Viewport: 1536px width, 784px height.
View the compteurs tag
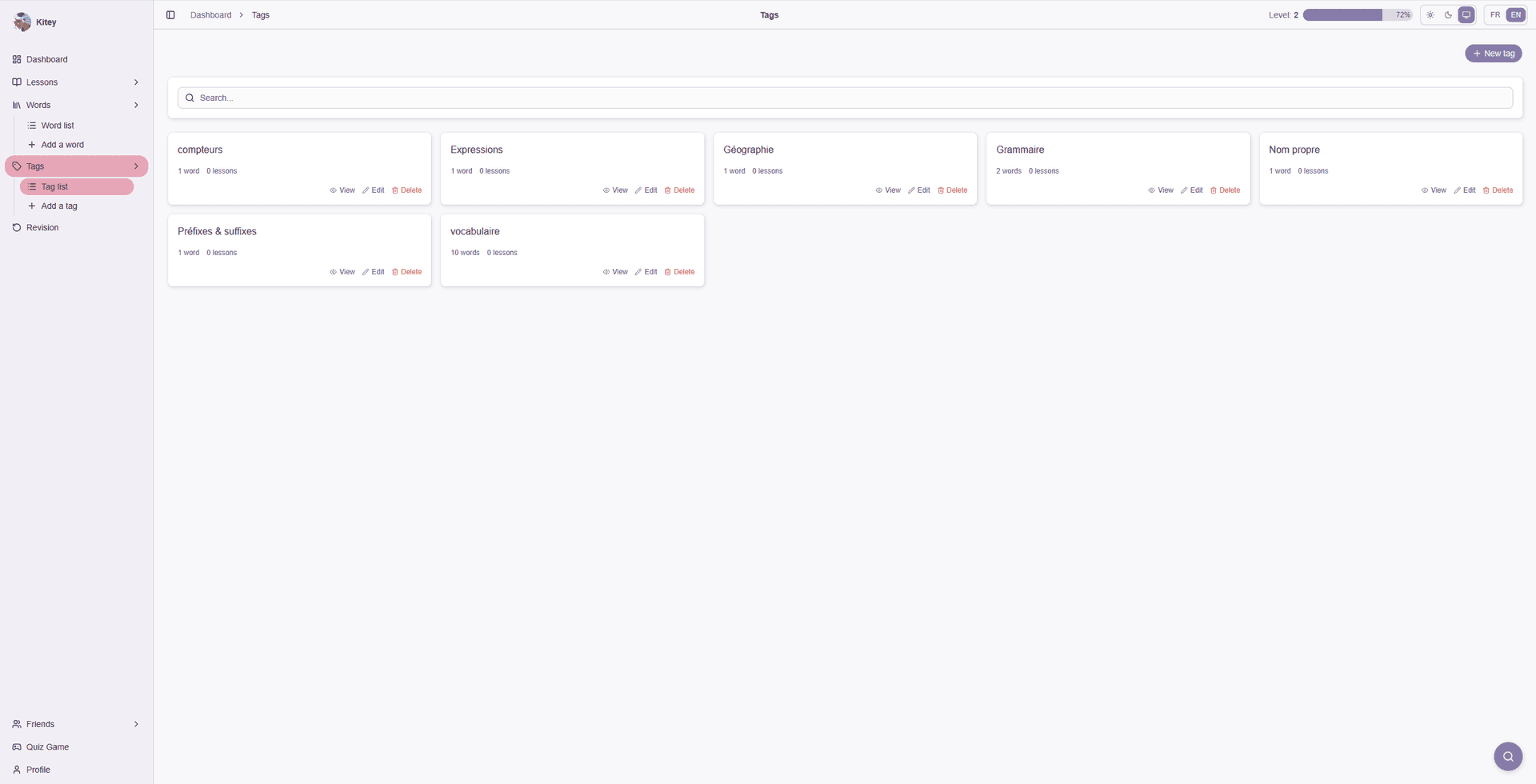click(342, 190)
